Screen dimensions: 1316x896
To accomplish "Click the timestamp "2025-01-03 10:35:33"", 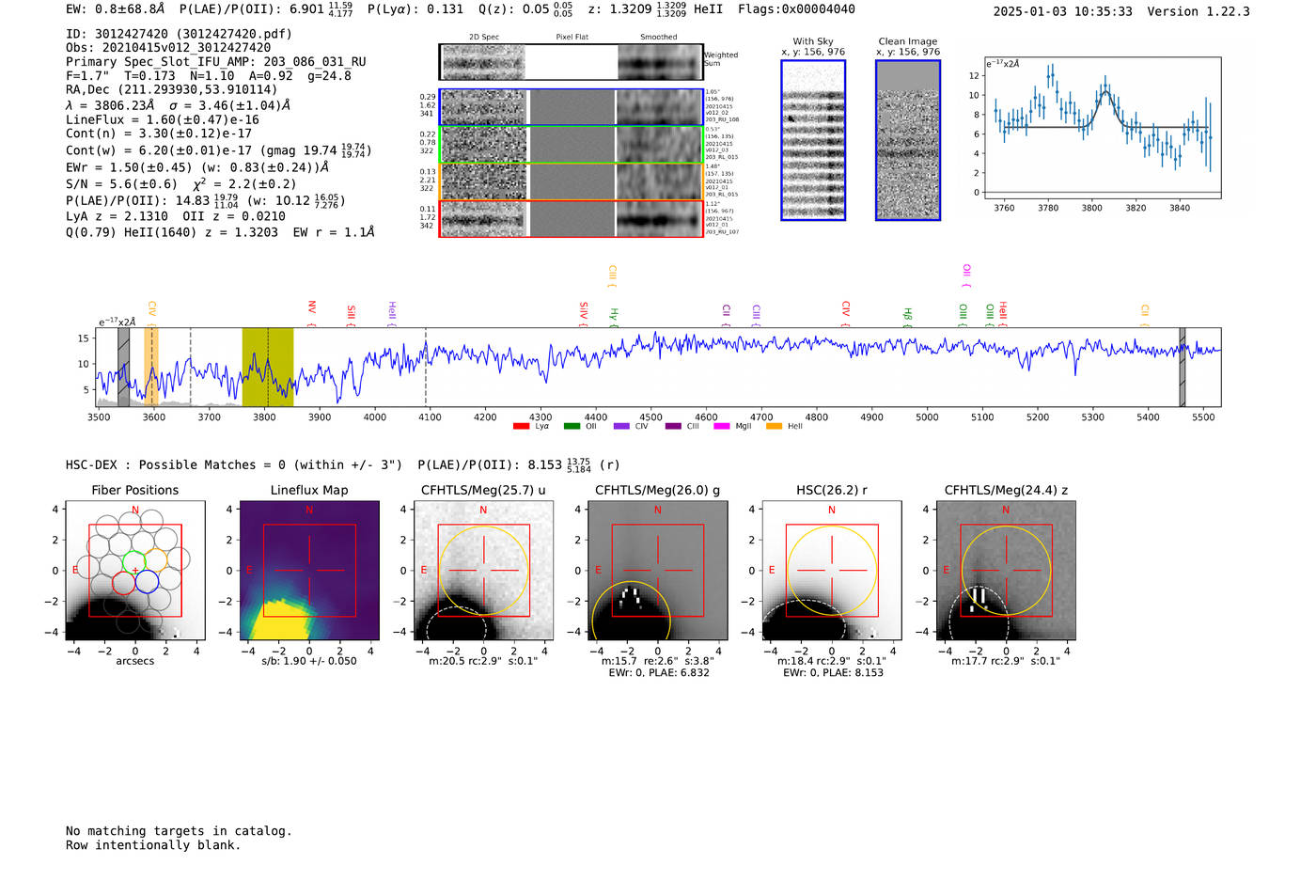I will click(x=1063, y=11).
